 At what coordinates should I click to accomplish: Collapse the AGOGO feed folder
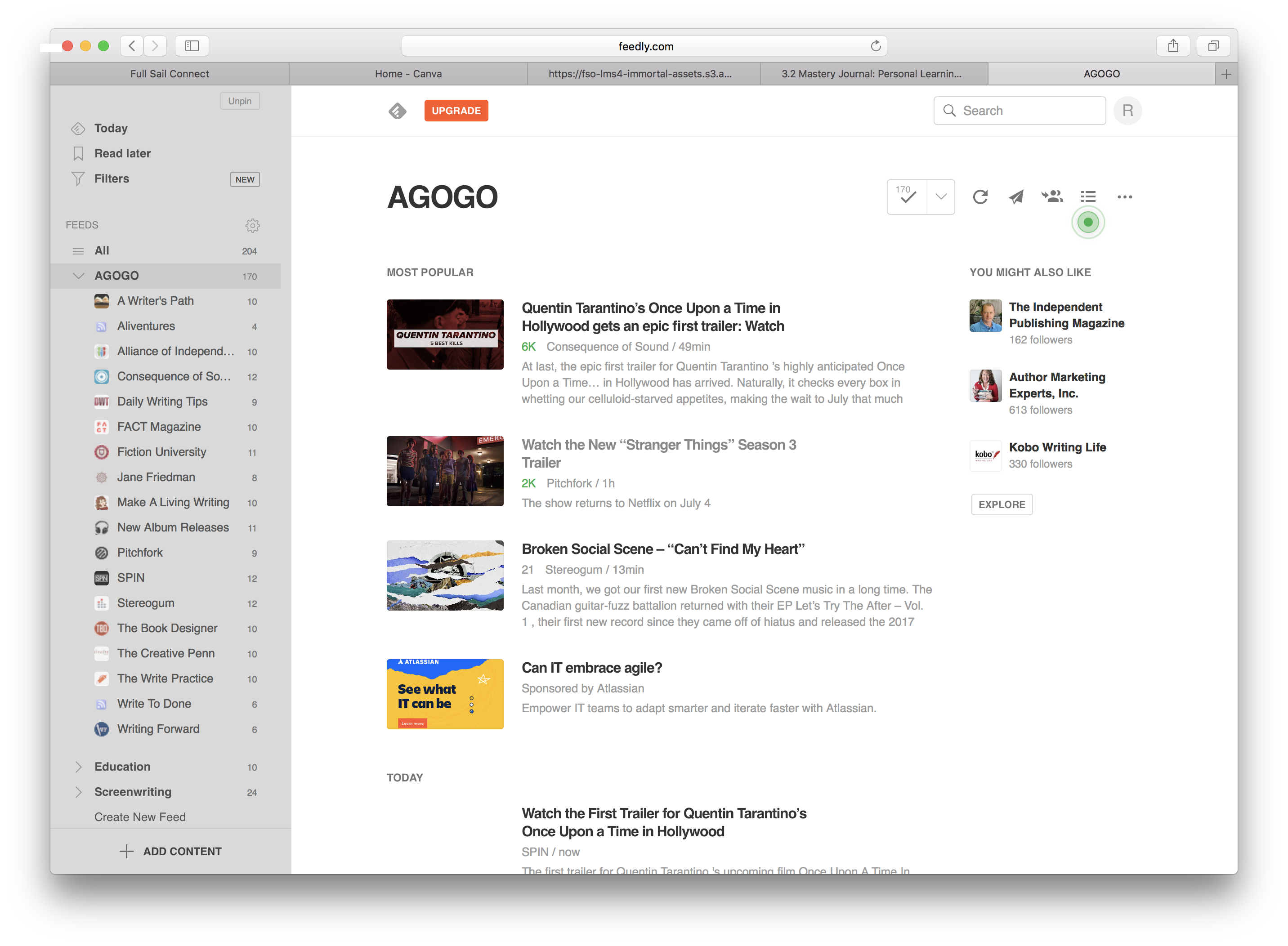point(78,276)
